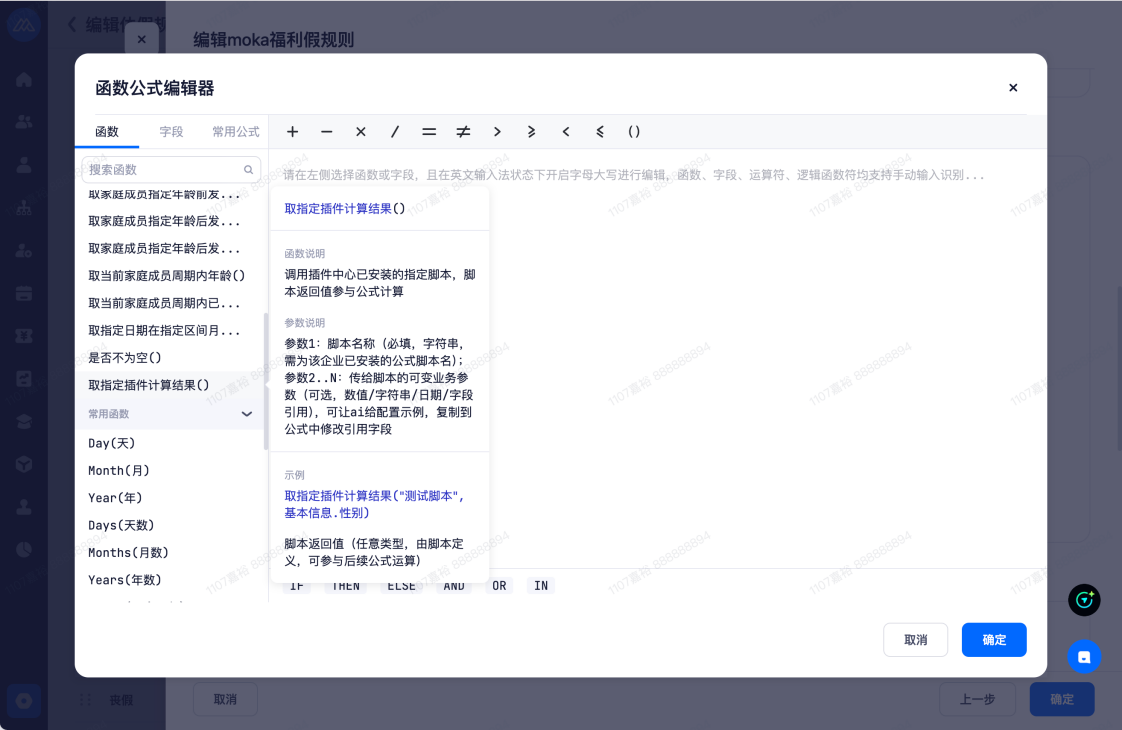1122x730 pixels.
Task: Insert the plus operator
Action: point(292,132)
